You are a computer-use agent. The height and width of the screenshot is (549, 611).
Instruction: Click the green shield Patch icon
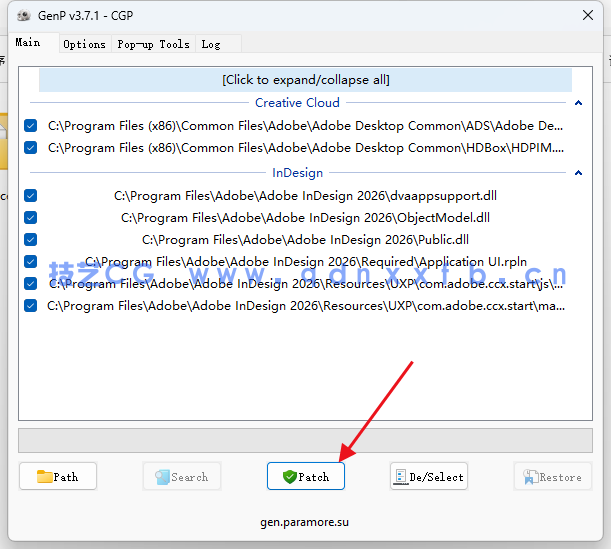(x=290, y=477)
